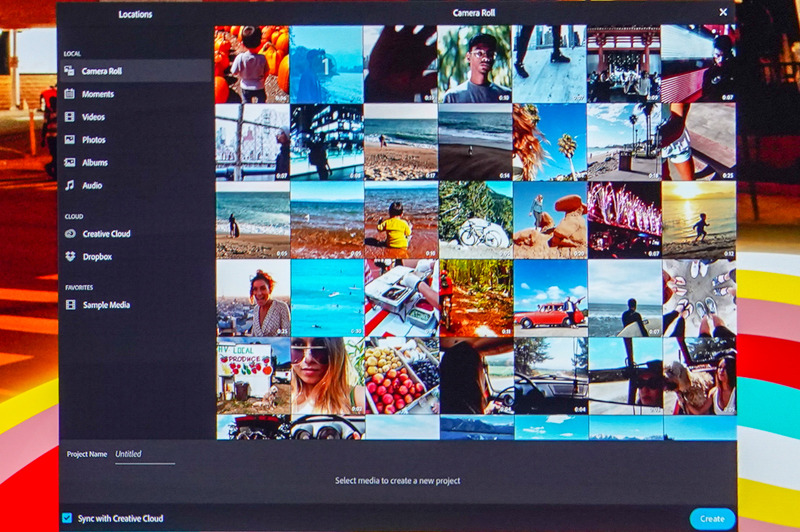Screen dimensions: 800x532
Task: Select the bicycle against rock clip
Action: (476, 220)
